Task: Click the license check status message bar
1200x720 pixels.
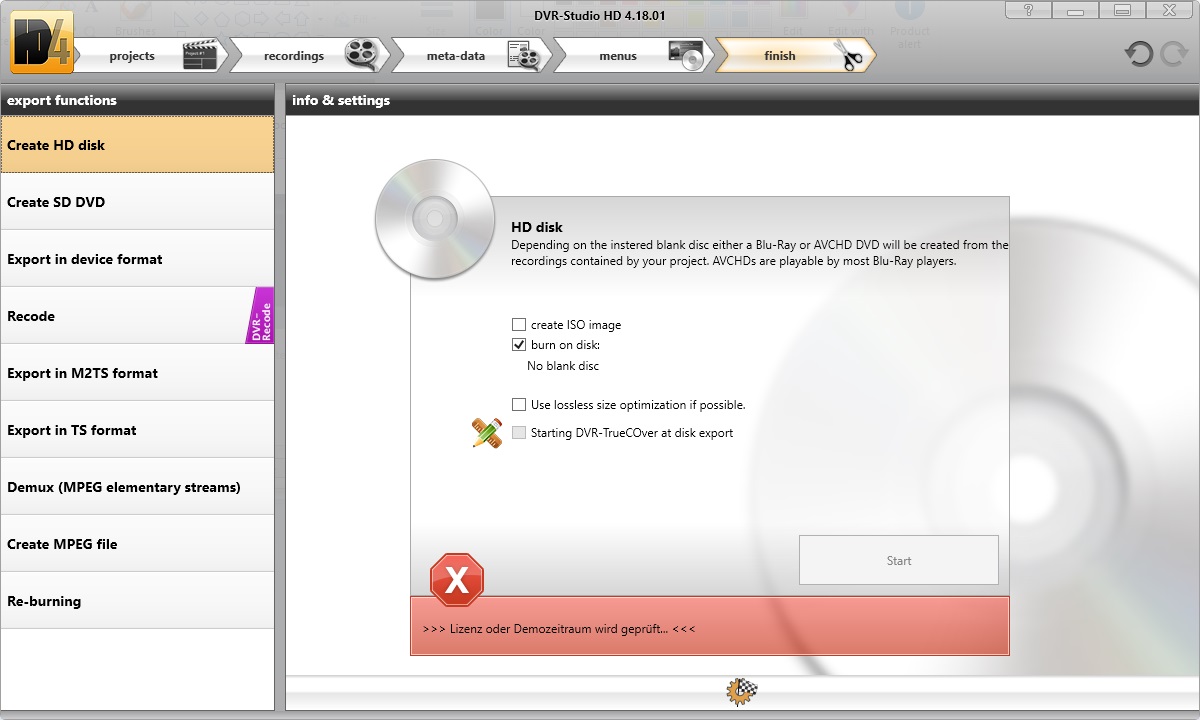Action: pos(709,629)
